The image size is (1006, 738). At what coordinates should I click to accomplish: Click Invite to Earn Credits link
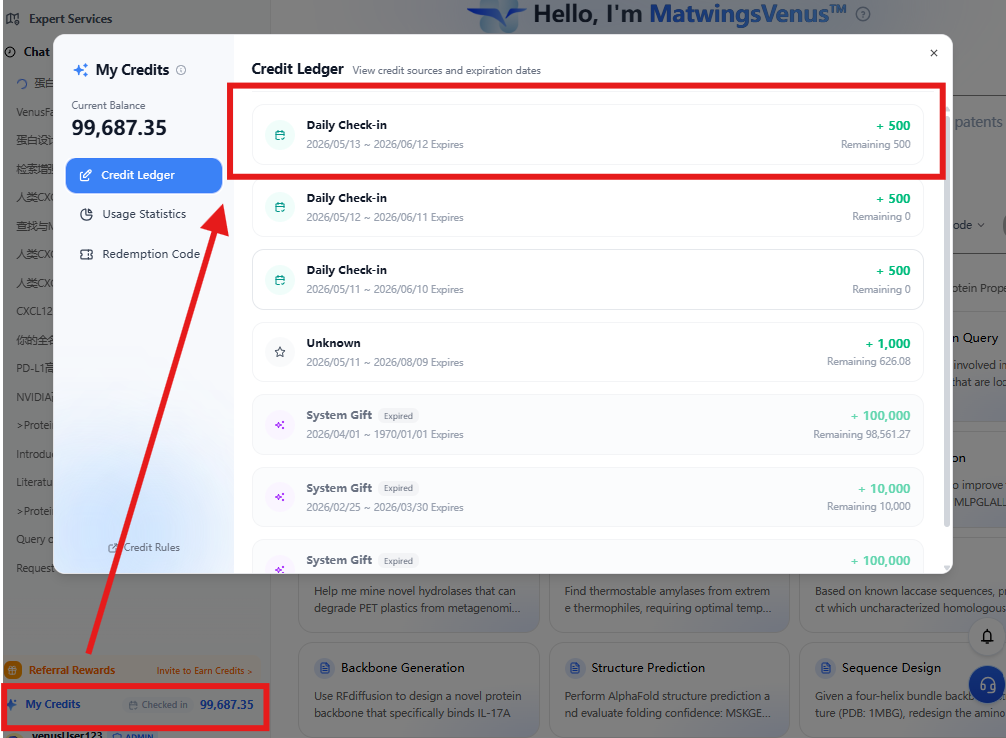pyautogui.click(x=204, y=671)
